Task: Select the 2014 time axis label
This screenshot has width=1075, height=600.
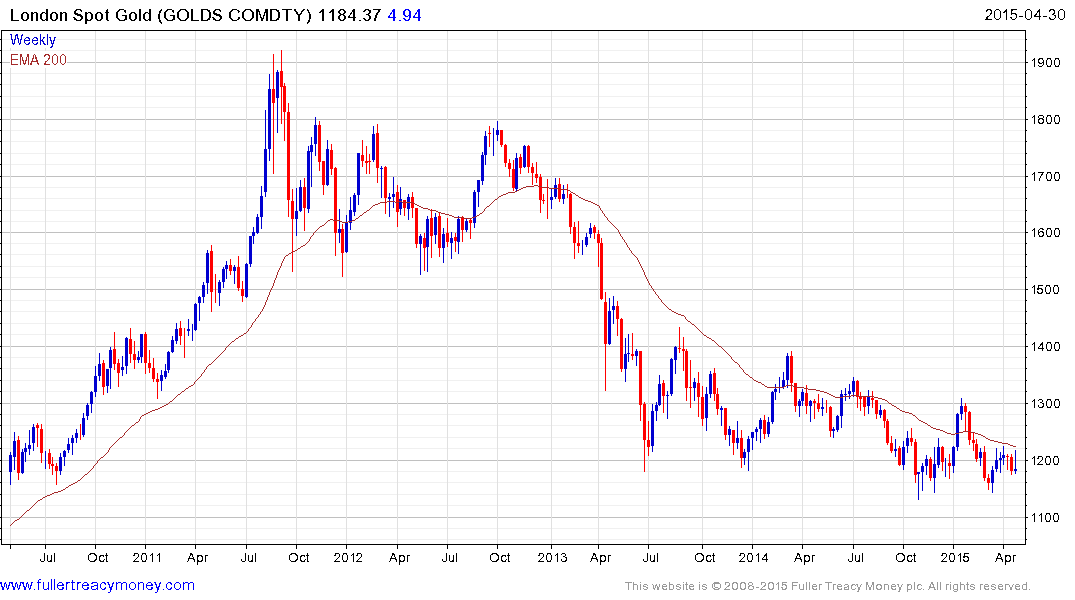Action: click(753, 557)
